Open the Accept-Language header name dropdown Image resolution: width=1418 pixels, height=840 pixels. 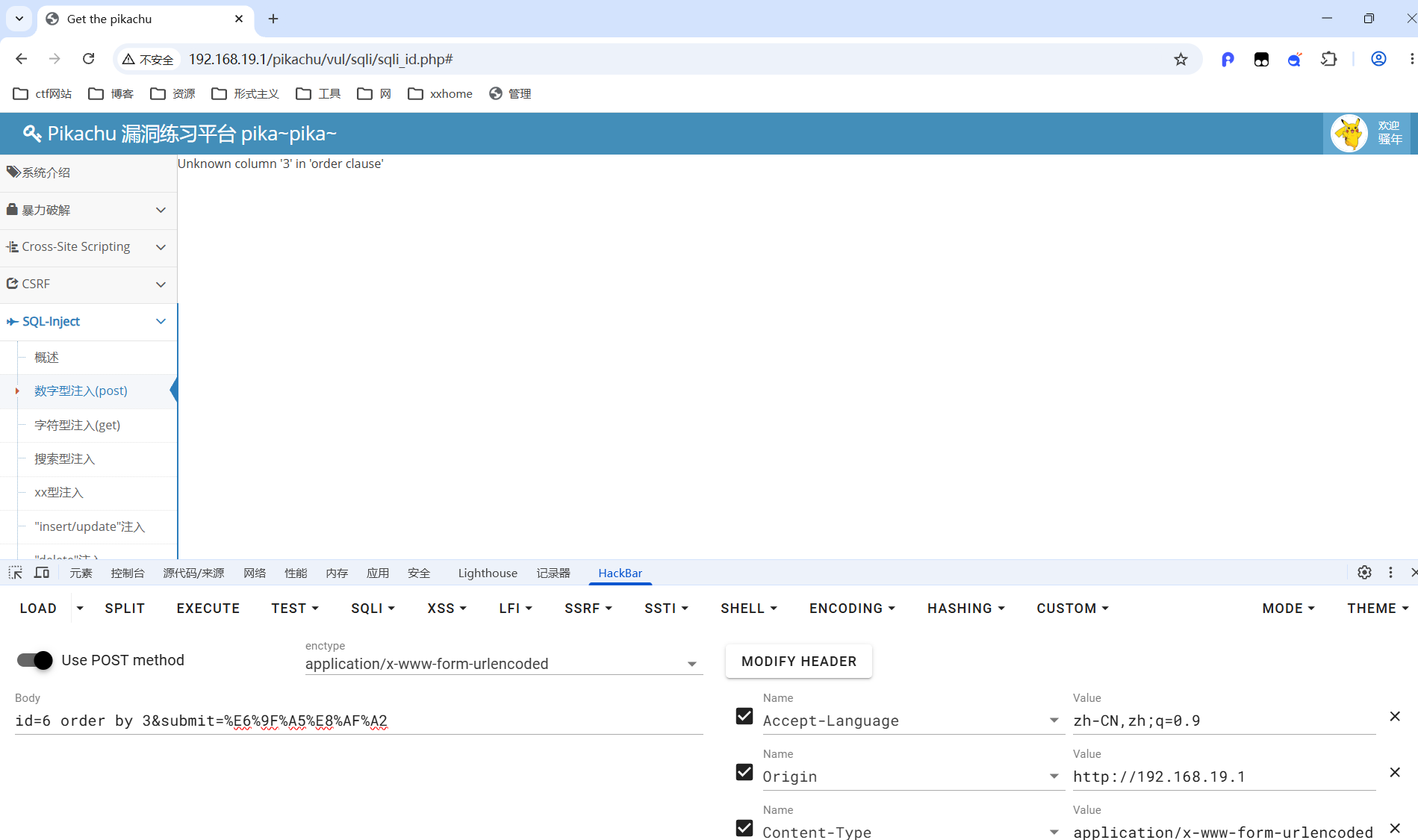pos(1054,721)
